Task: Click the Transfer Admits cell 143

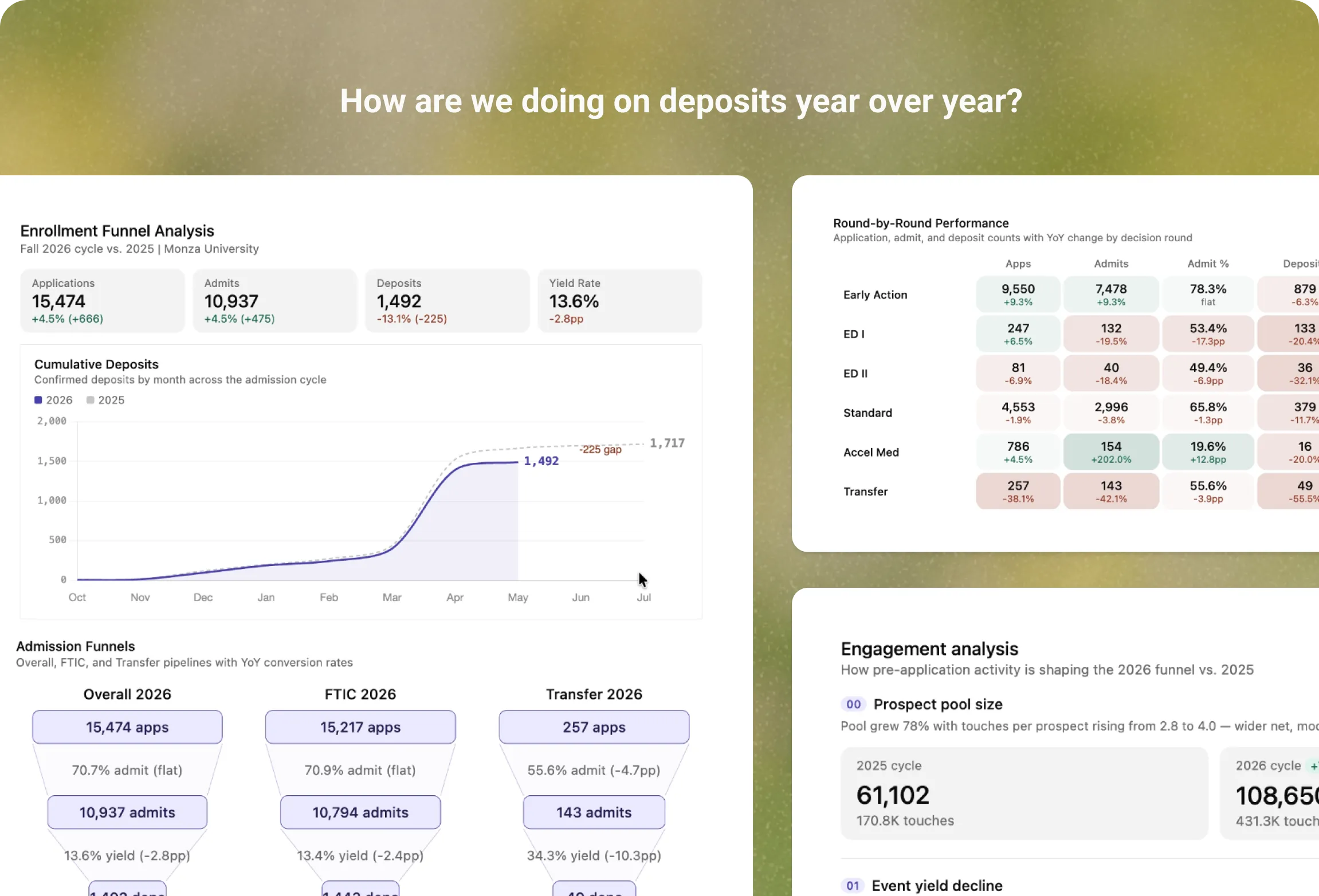Action: [1111, 491]
